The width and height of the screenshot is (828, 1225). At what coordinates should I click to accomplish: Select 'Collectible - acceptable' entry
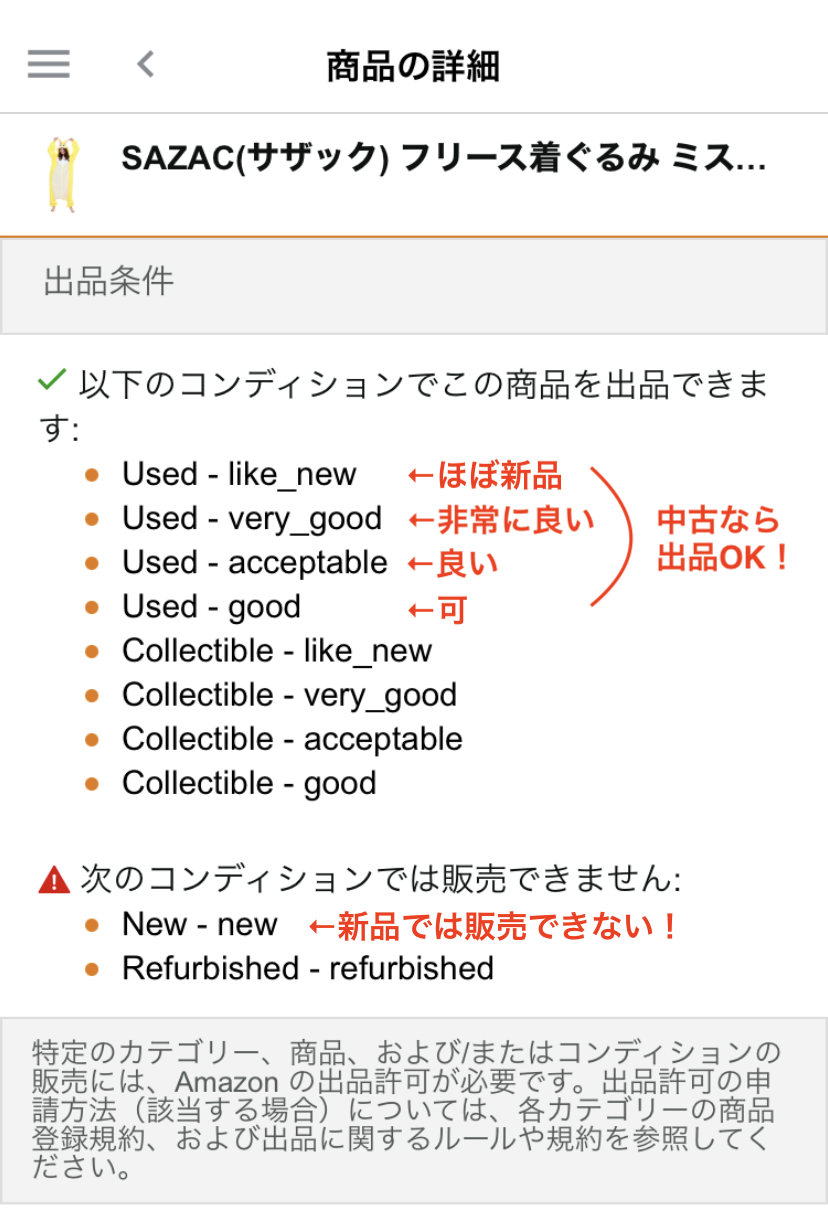[292, 739]
